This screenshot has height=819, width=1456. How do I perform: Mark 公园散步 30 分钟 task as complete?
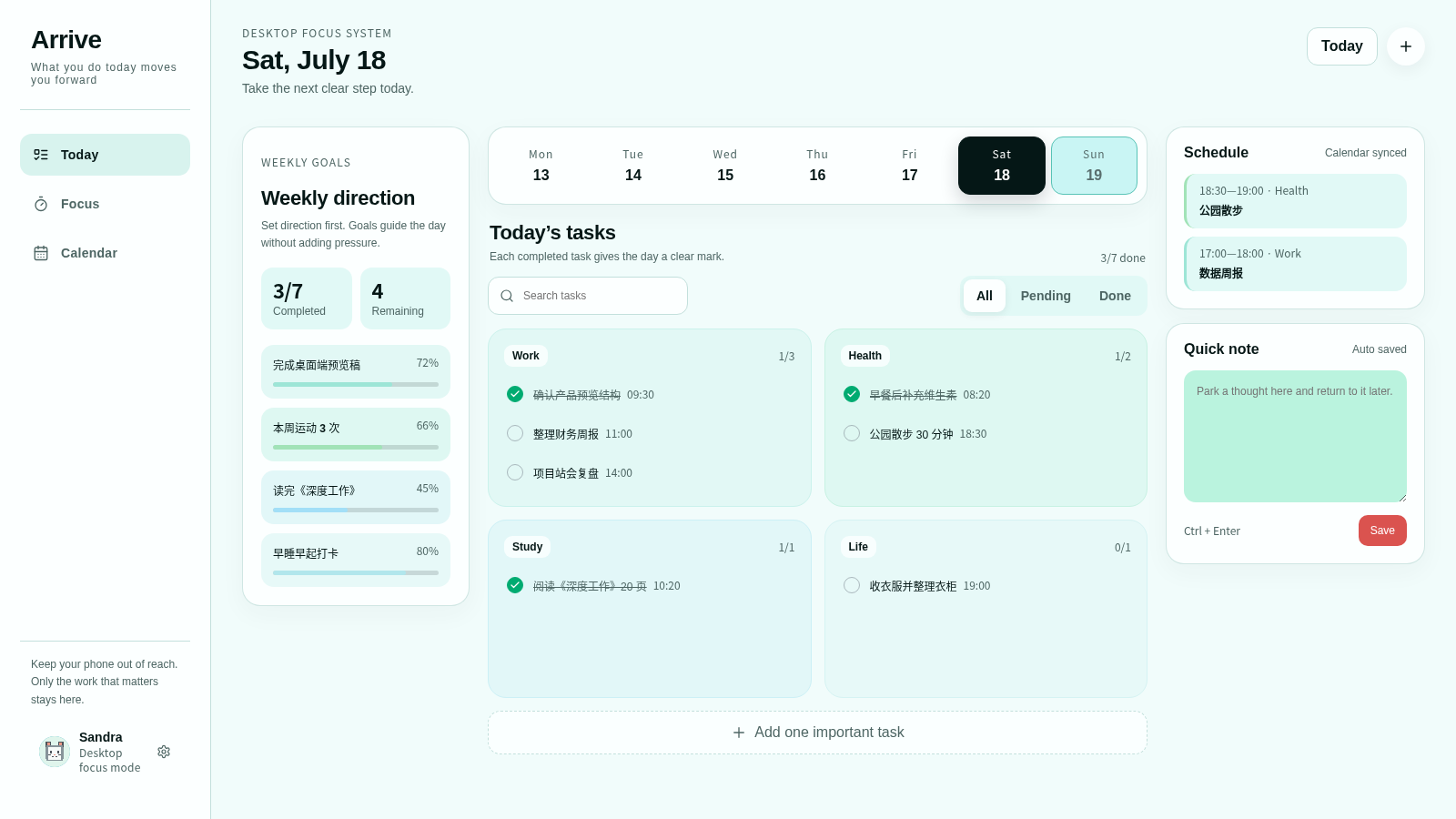coord(852,433)
